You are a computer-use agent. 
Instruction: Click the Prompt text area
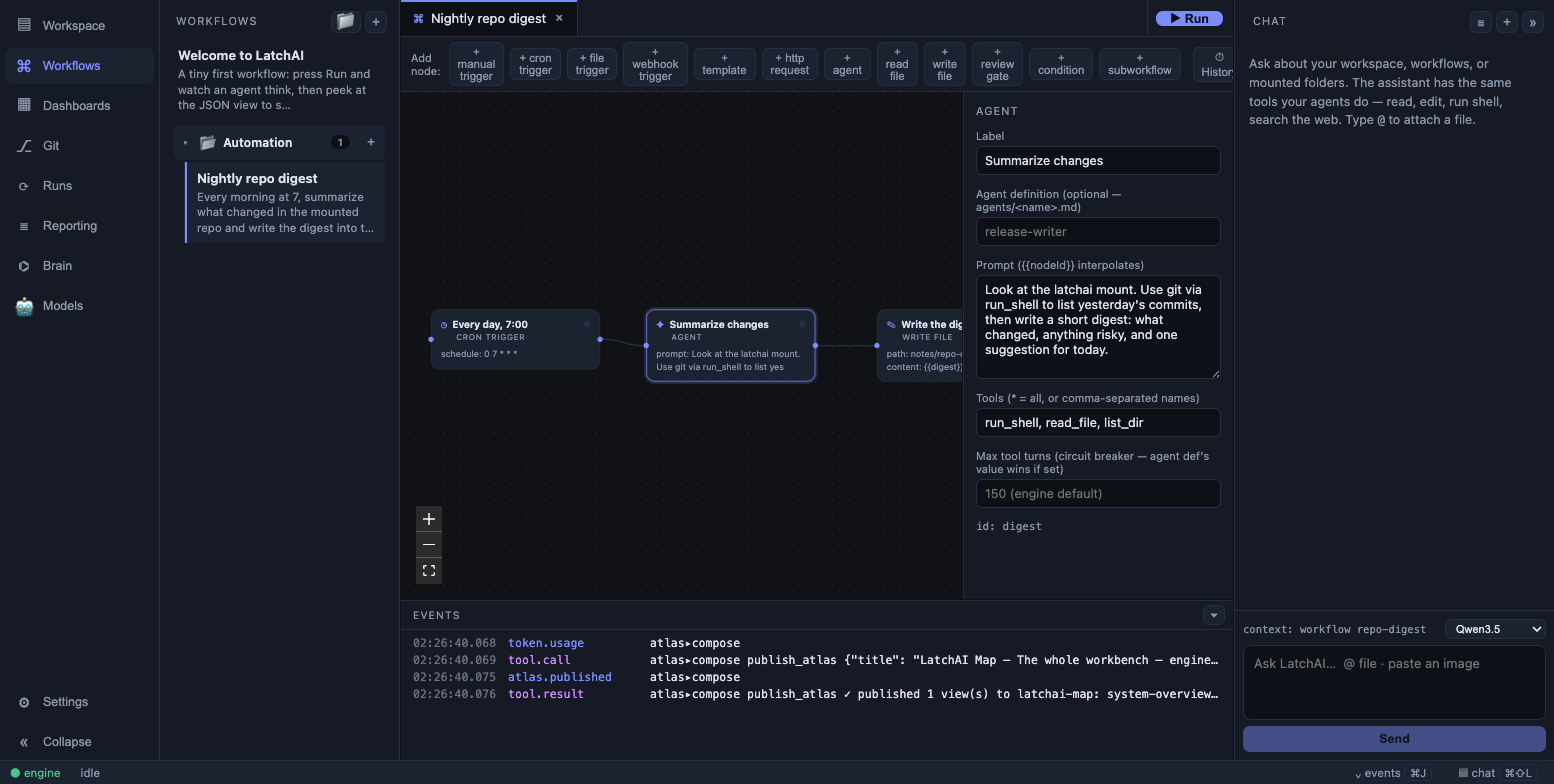[1098, 327]
